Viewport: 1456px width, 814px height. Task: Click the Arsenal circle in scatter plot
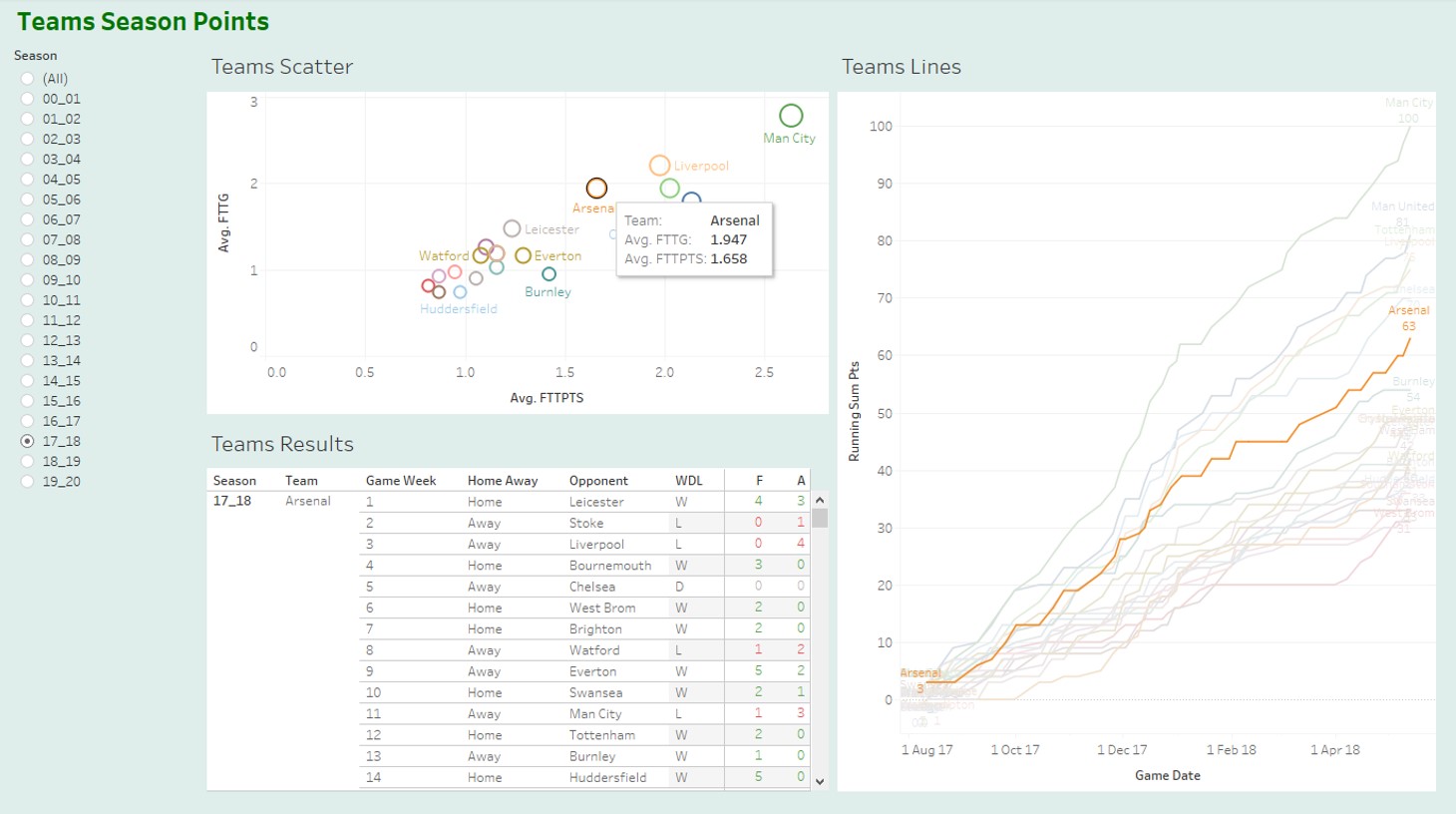(x=596, y=188)
